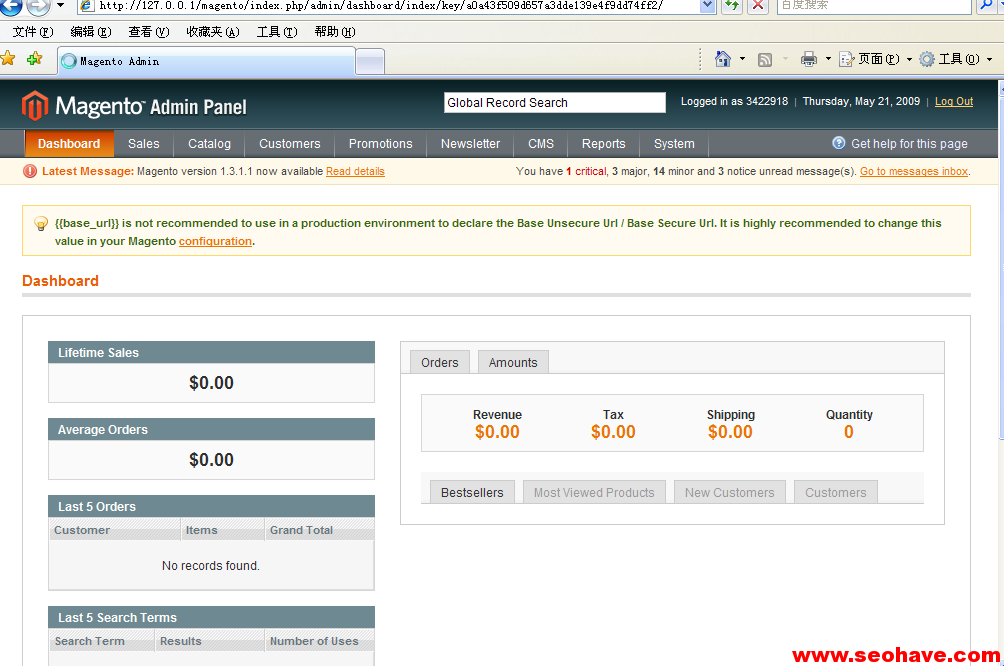Screen dimensions: 1004x666
Task: Open the 页面(P) toolbar menu
Action: pyautogui.click(x=875, y=59)
